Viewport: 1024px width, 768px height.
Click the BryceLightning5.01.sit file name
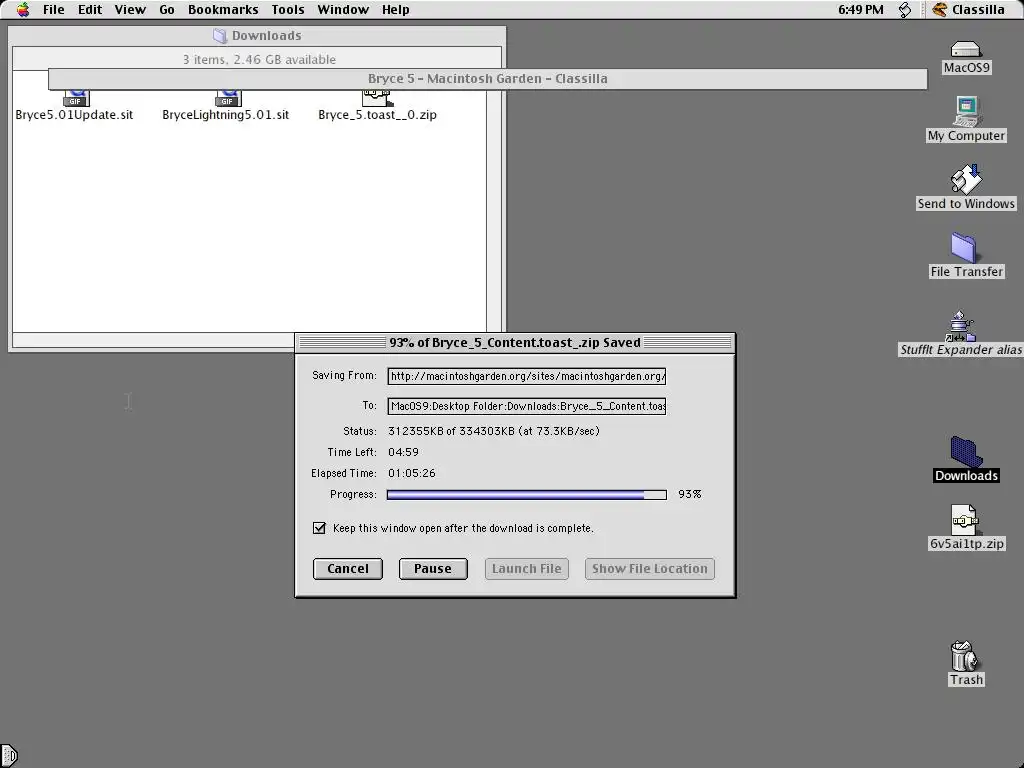coord(225,115)
